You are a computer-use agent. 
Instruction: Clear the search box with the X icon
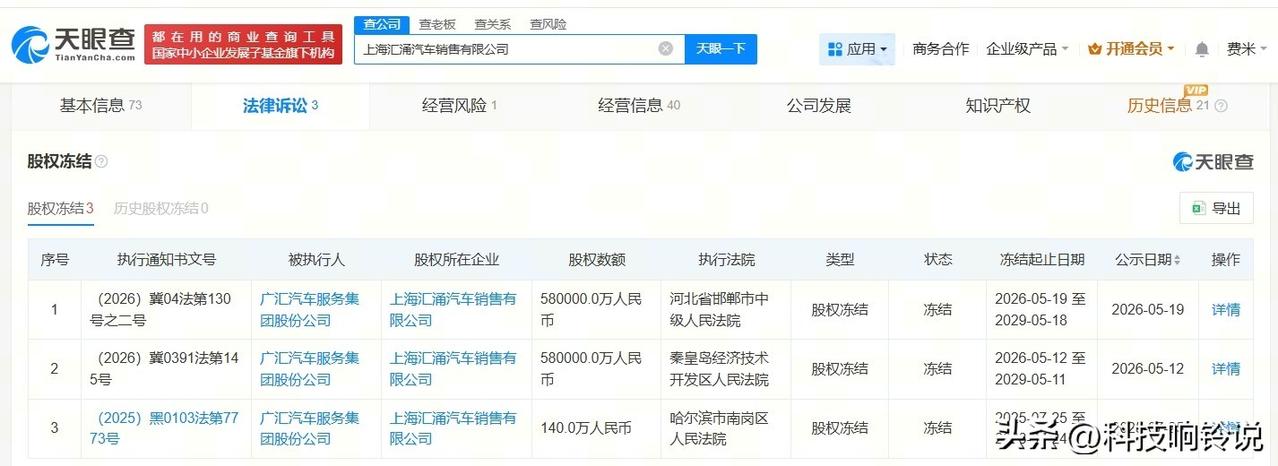tap(666, 48)
